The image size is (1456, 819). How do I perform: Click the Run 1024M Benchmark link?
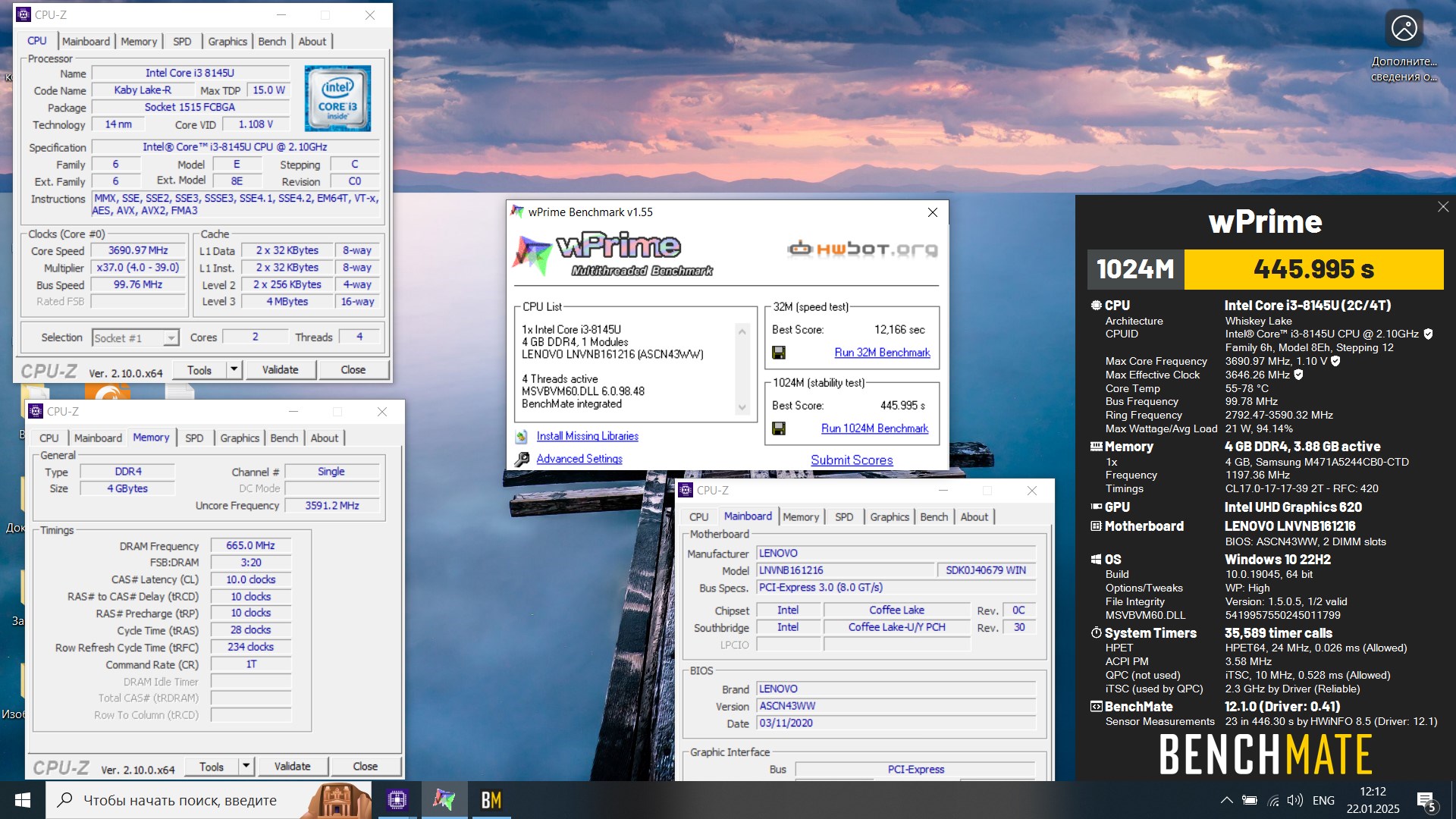[x=874, y=428]
